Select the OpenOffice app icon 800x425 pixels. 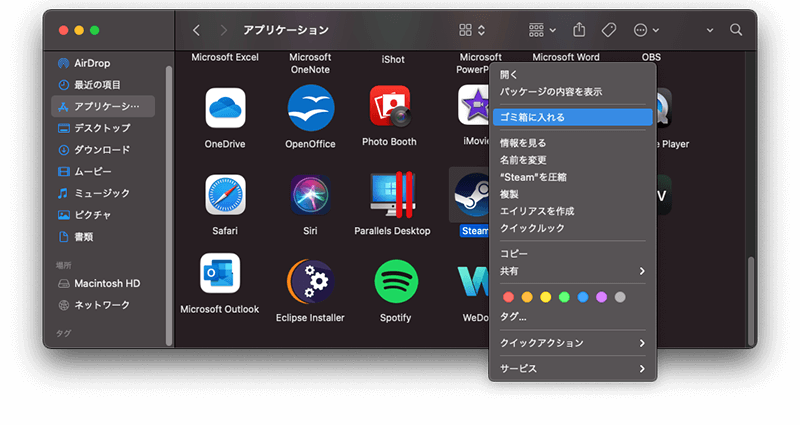pos(311,108)
